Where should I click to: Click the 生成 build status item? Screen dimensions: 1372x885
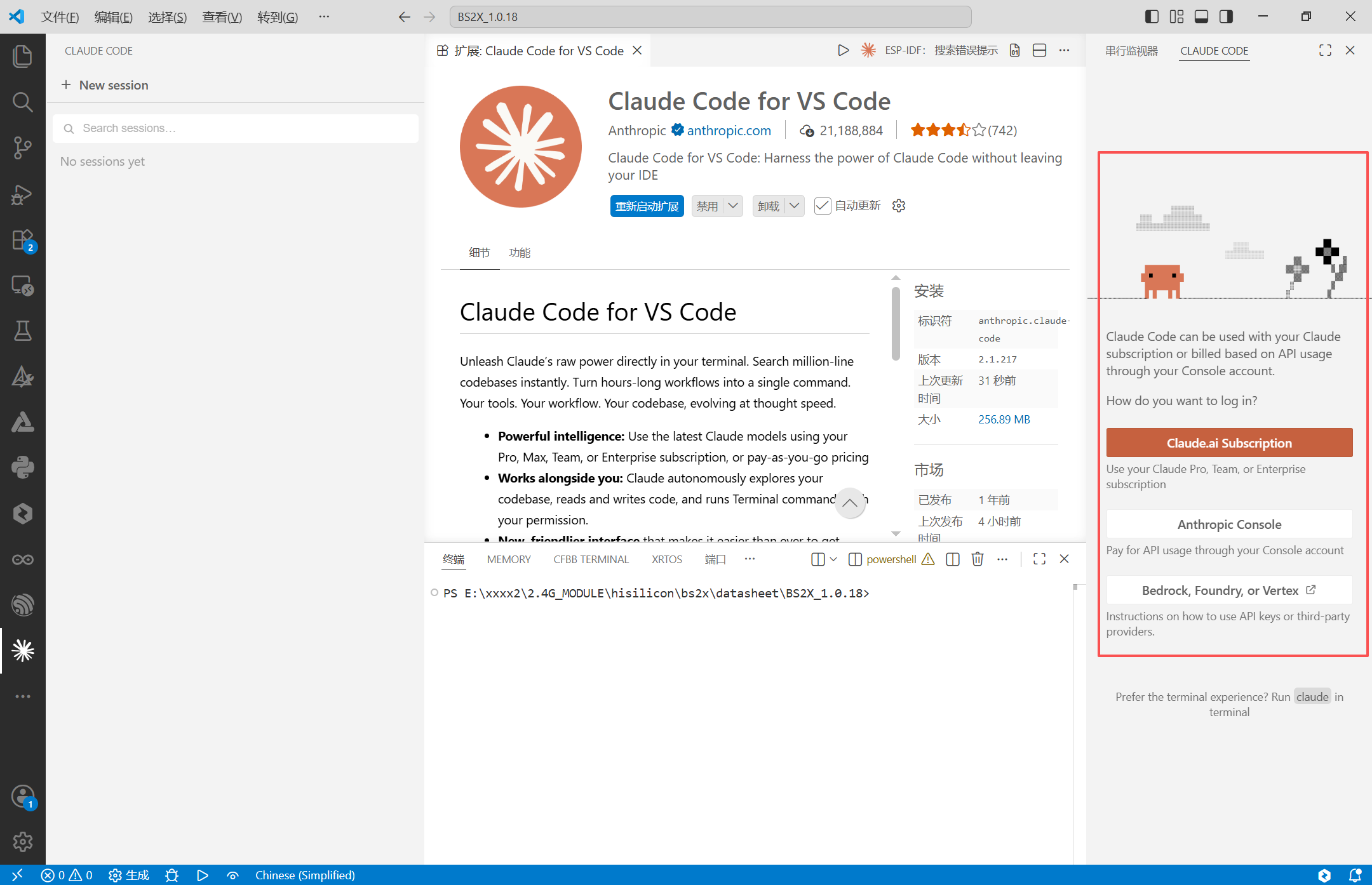pos(129,875)
